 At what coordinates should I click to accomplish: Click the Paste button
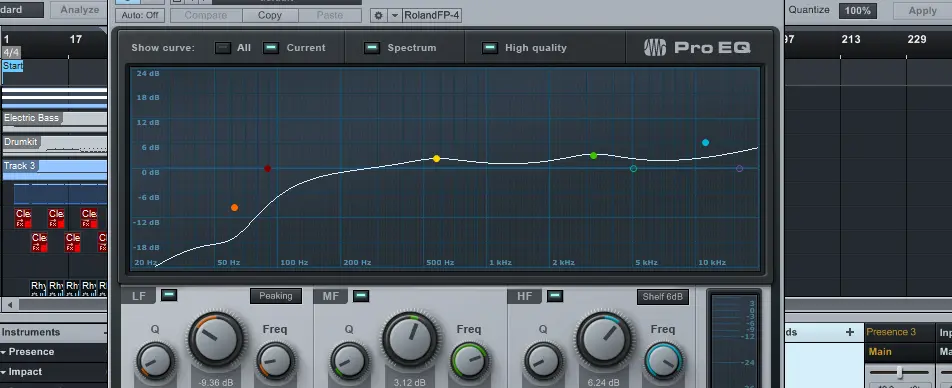pos(330,15)
